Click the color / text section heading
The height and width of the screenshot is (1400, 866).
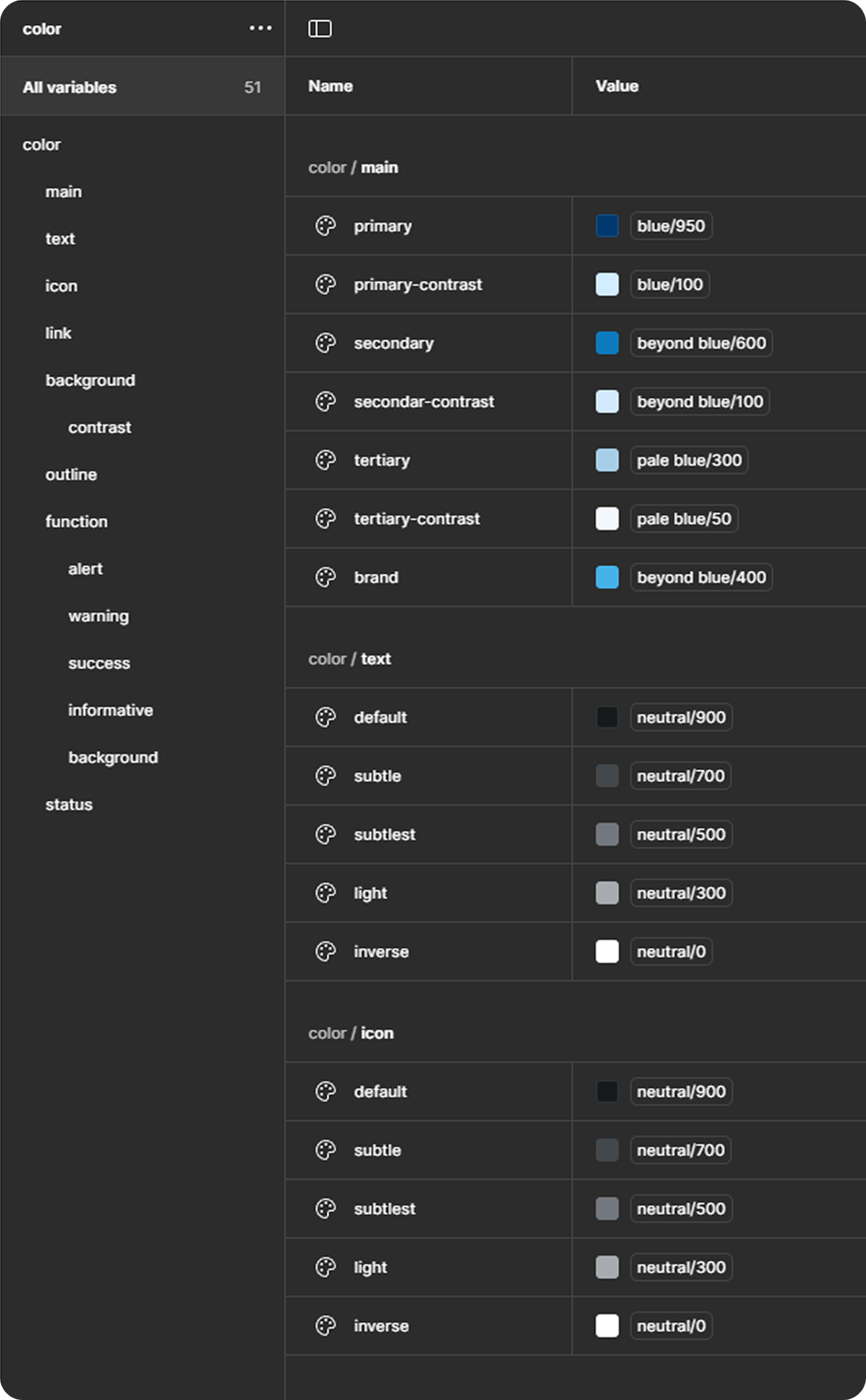coord(350,659)
